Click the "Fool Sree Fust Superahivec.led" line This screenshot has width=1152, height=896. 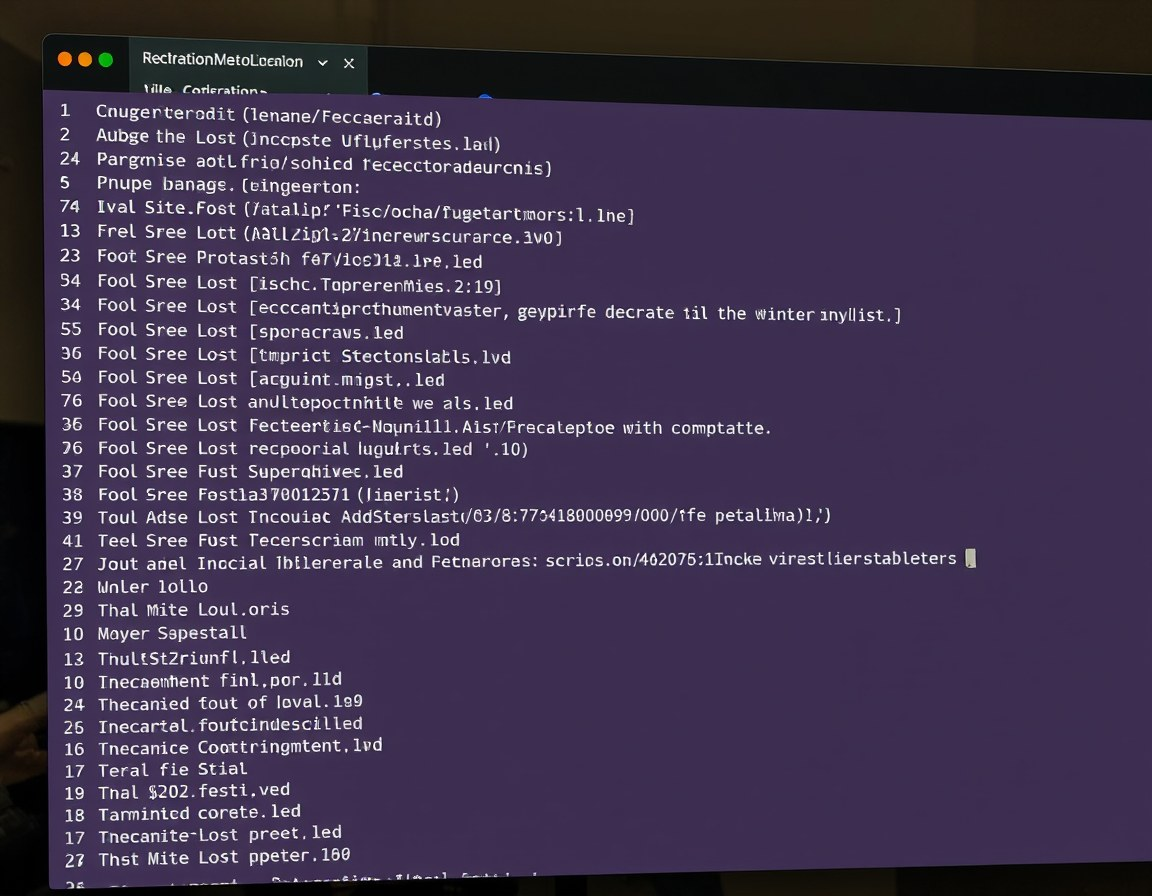[x=251, y=471]
